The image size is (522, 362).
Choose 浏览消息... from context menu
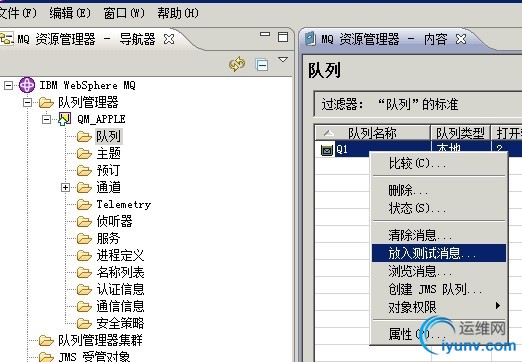(x=439, y=271)
